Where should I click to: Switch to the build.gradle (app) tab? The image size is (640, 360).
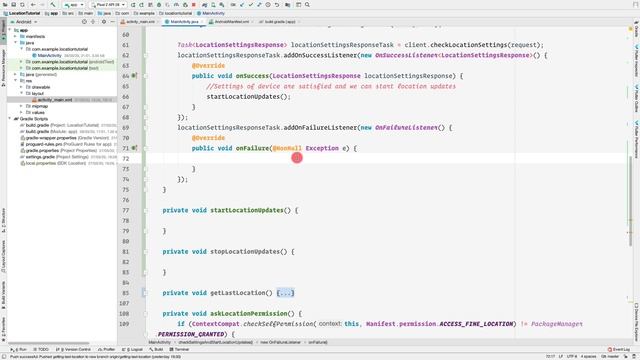[x=279, y=22]
